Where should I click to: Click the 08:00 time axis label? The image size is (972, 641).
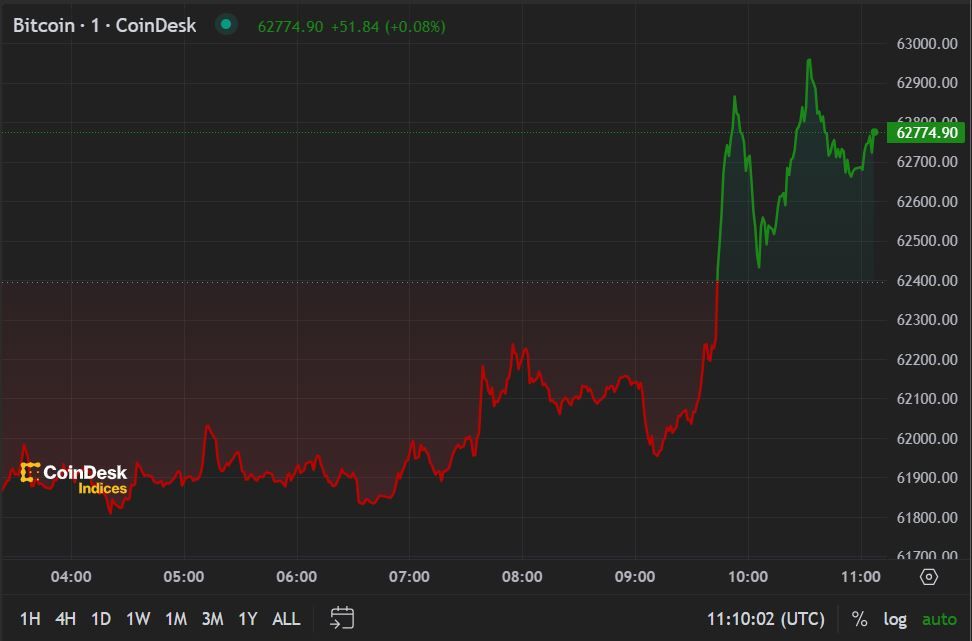(x=522, y=577)
